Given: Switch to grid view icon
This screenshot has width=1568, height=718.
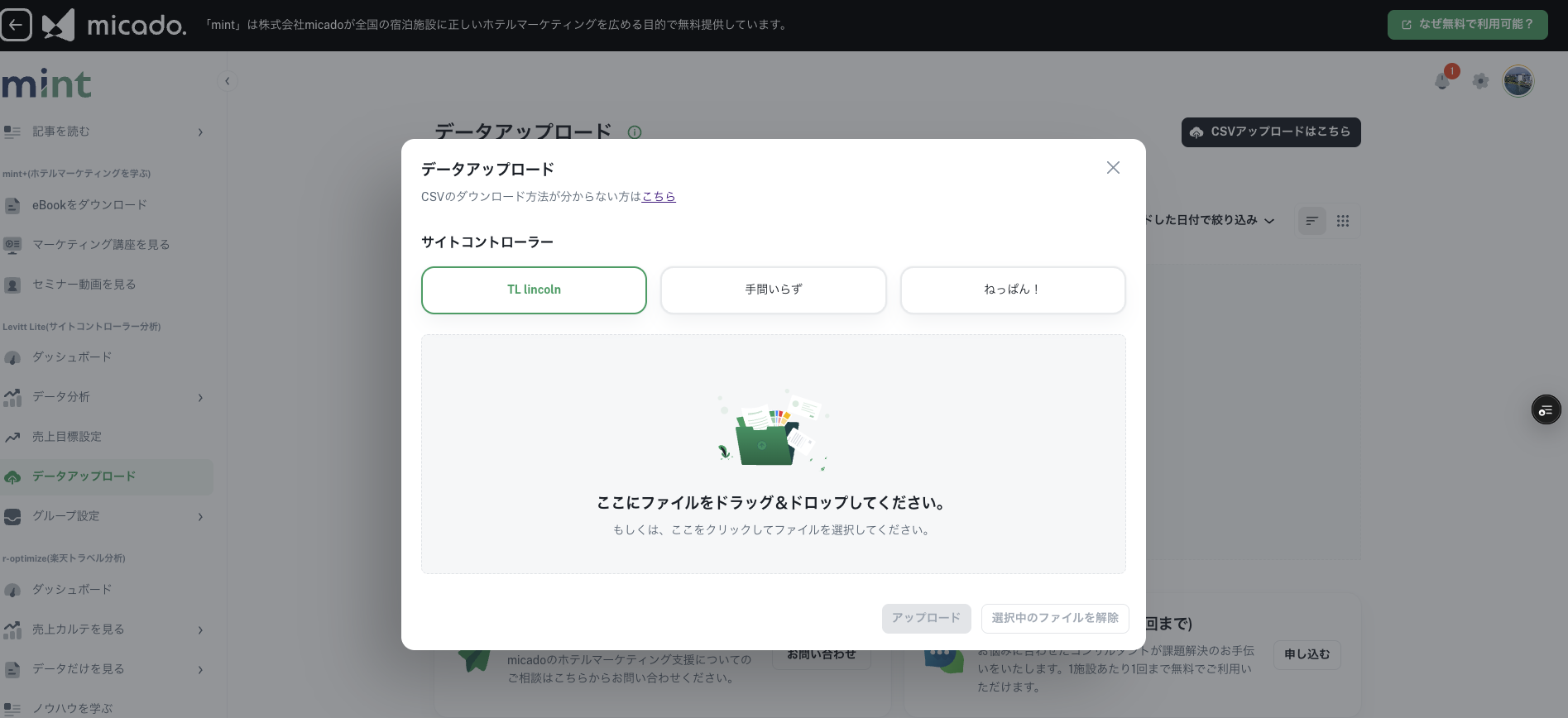Looking at the screenshot, I should (1343, 221).
